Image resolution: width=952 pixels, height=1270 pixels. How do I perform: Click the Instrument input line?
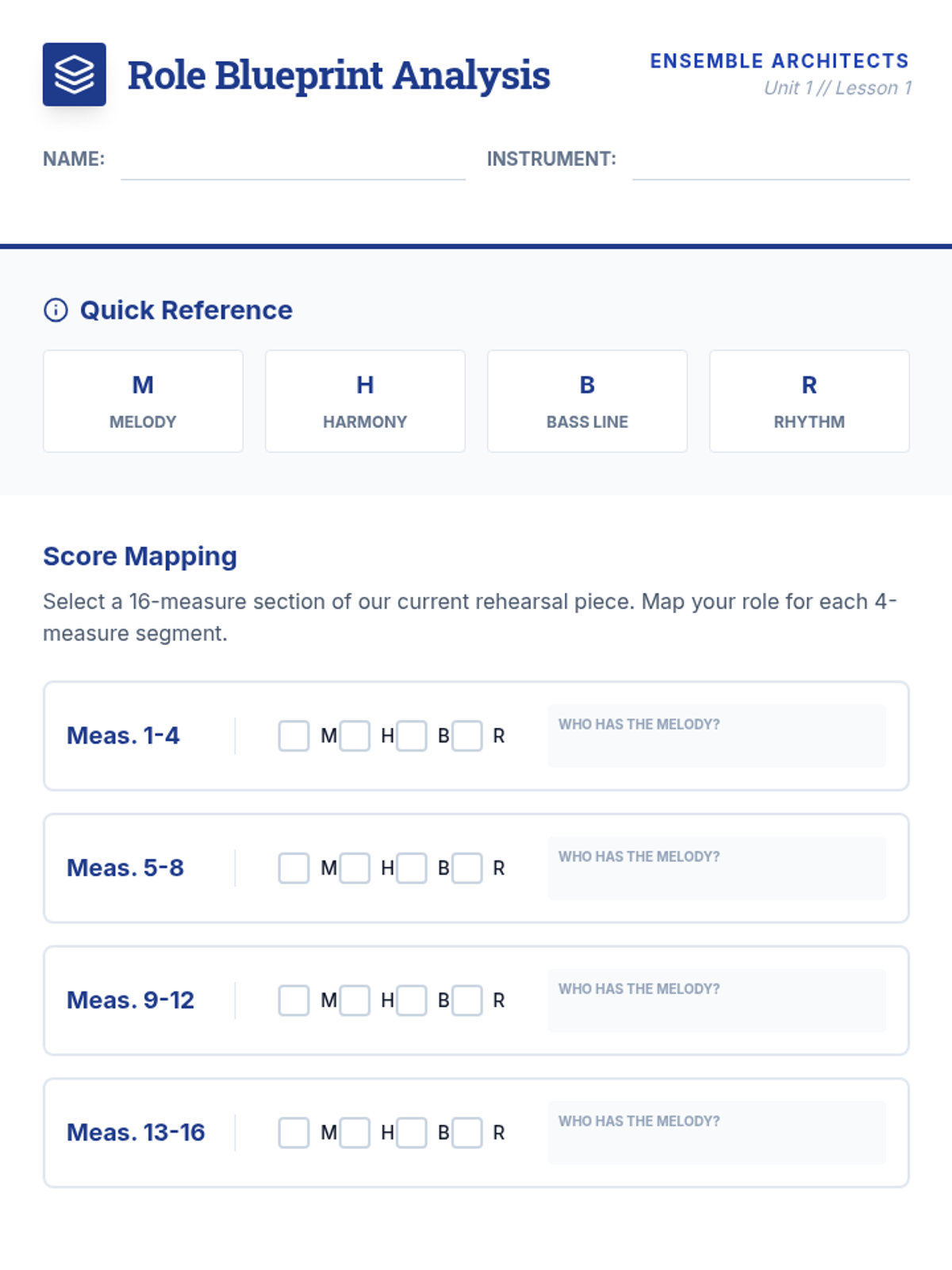[x=771, y=161]
